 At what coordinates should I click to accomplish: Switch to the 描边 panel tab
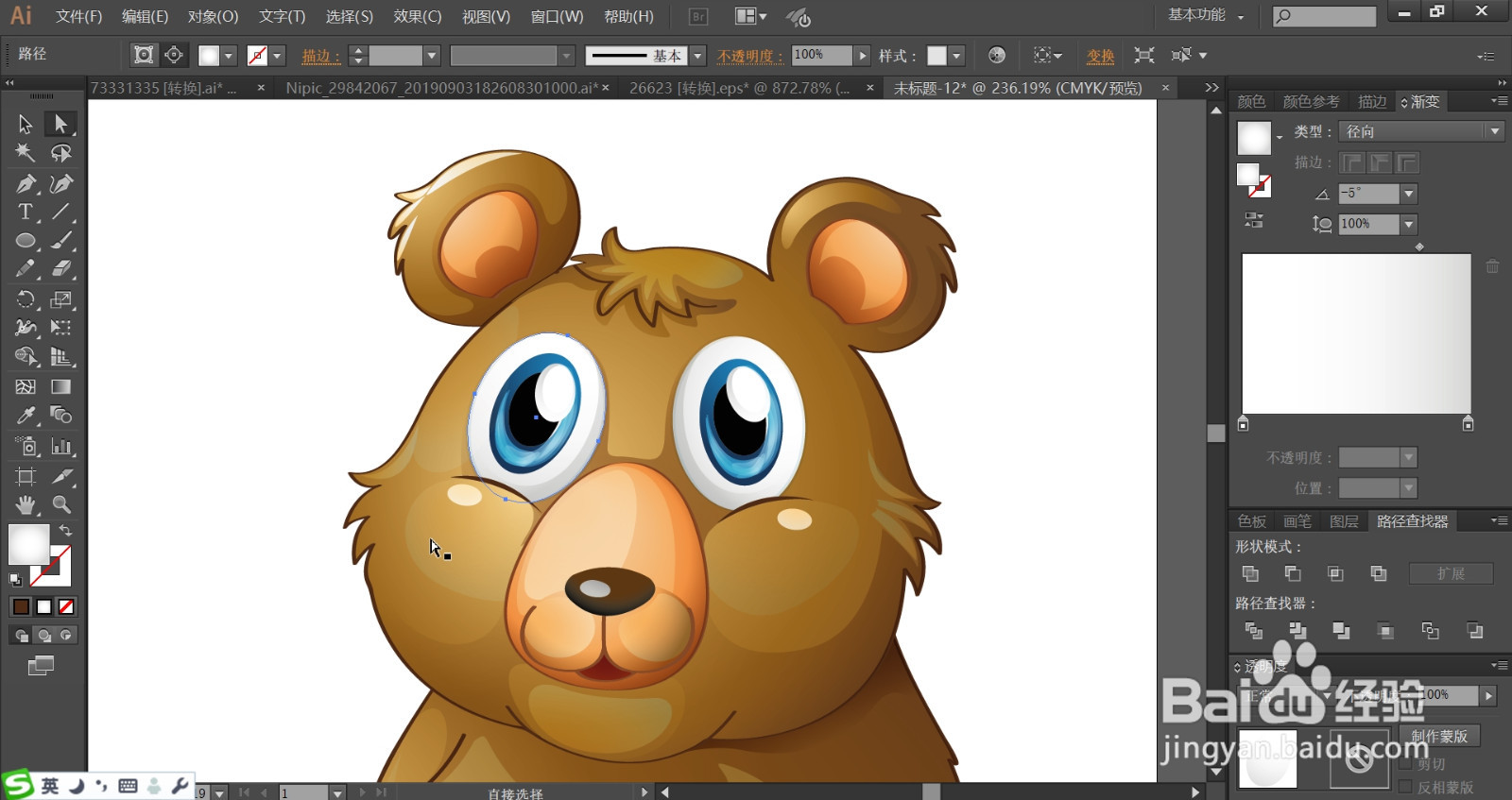(1371, 101)
